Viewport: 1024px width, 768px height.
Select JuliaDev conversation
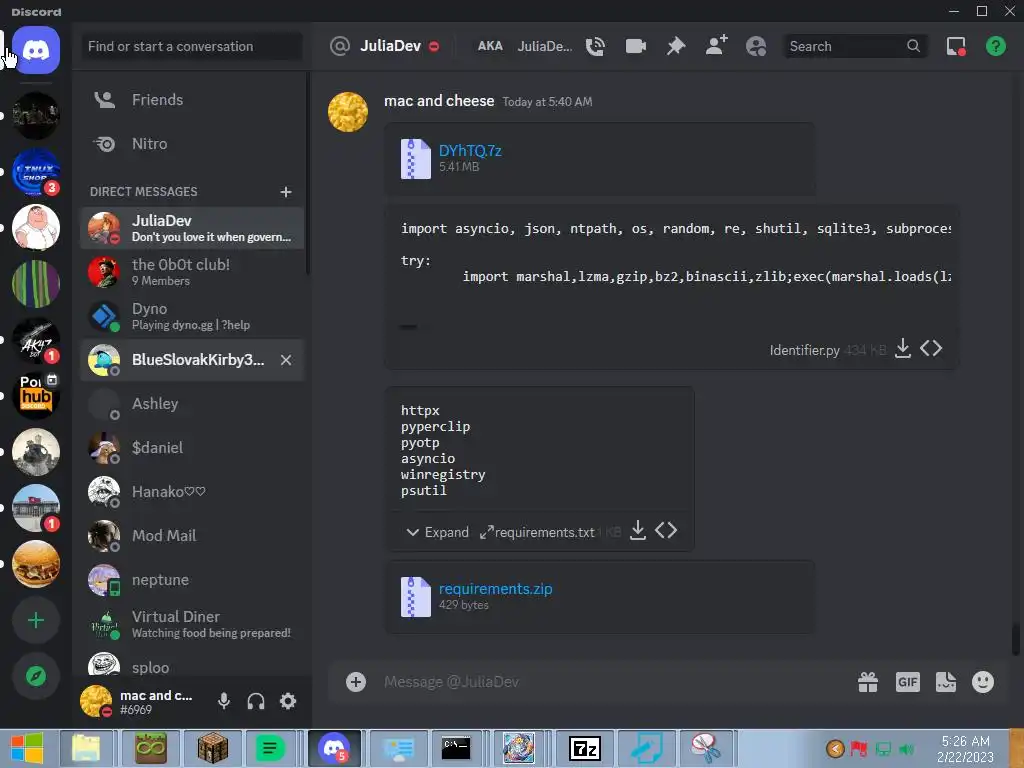(192, 228)
